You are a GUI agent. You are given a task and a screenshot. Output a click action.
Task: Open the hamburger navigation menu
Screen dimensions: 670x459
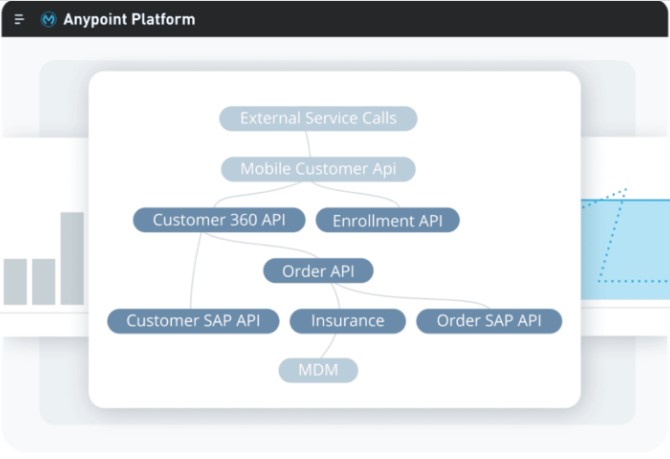click(x=19, y=20)
